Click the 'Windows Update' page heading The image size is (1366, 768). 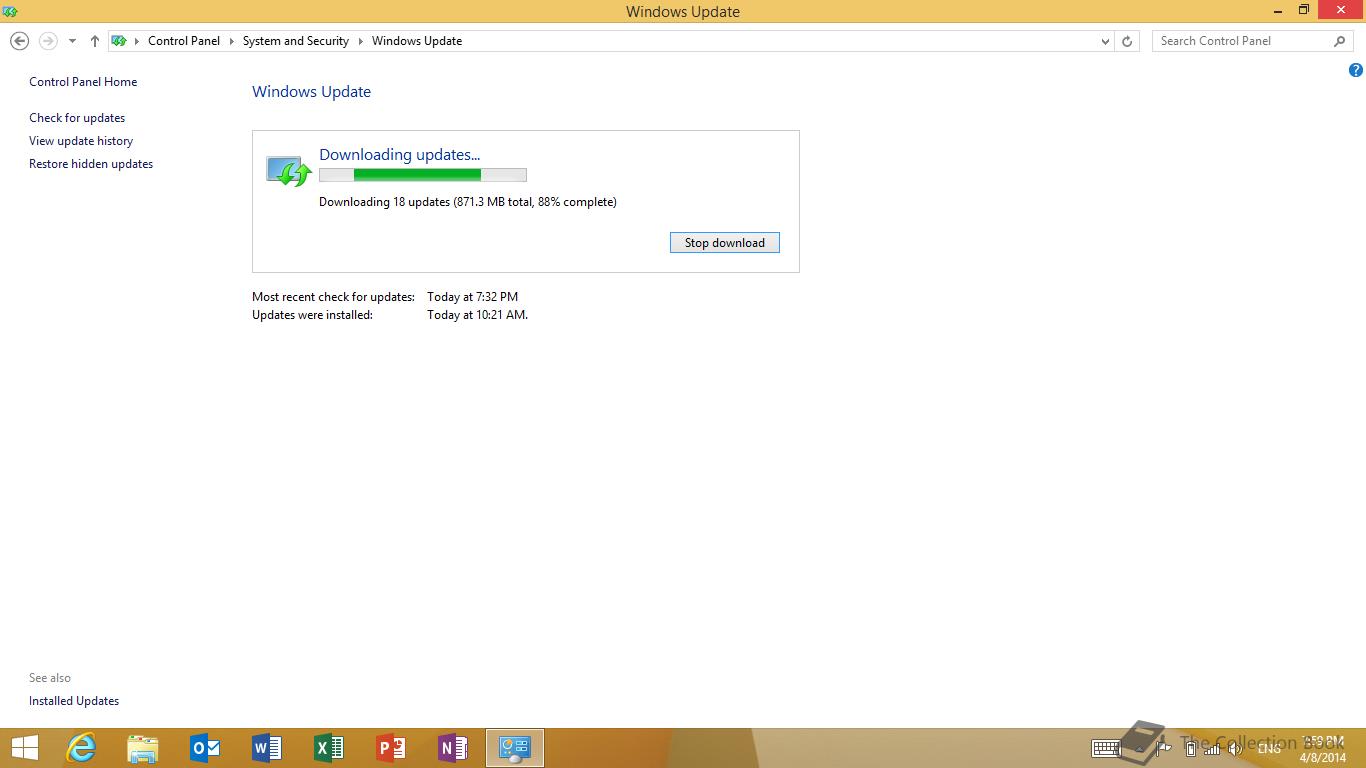click(311, 92)
